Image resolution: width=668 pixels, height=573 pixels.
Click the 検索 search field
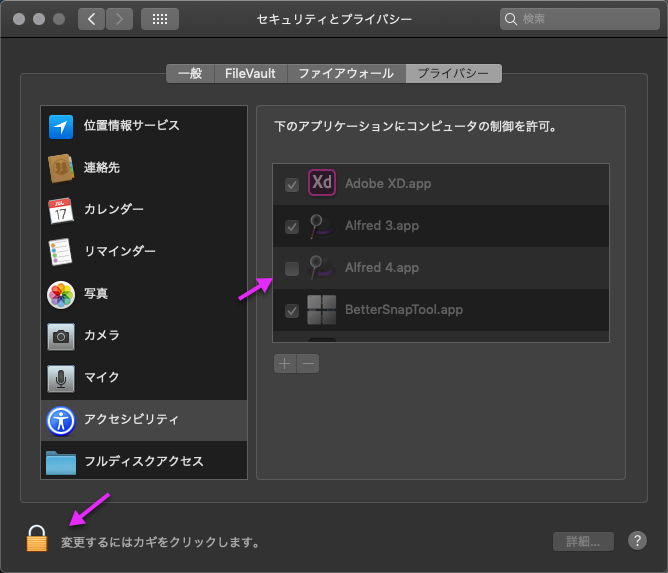[579, 19]
